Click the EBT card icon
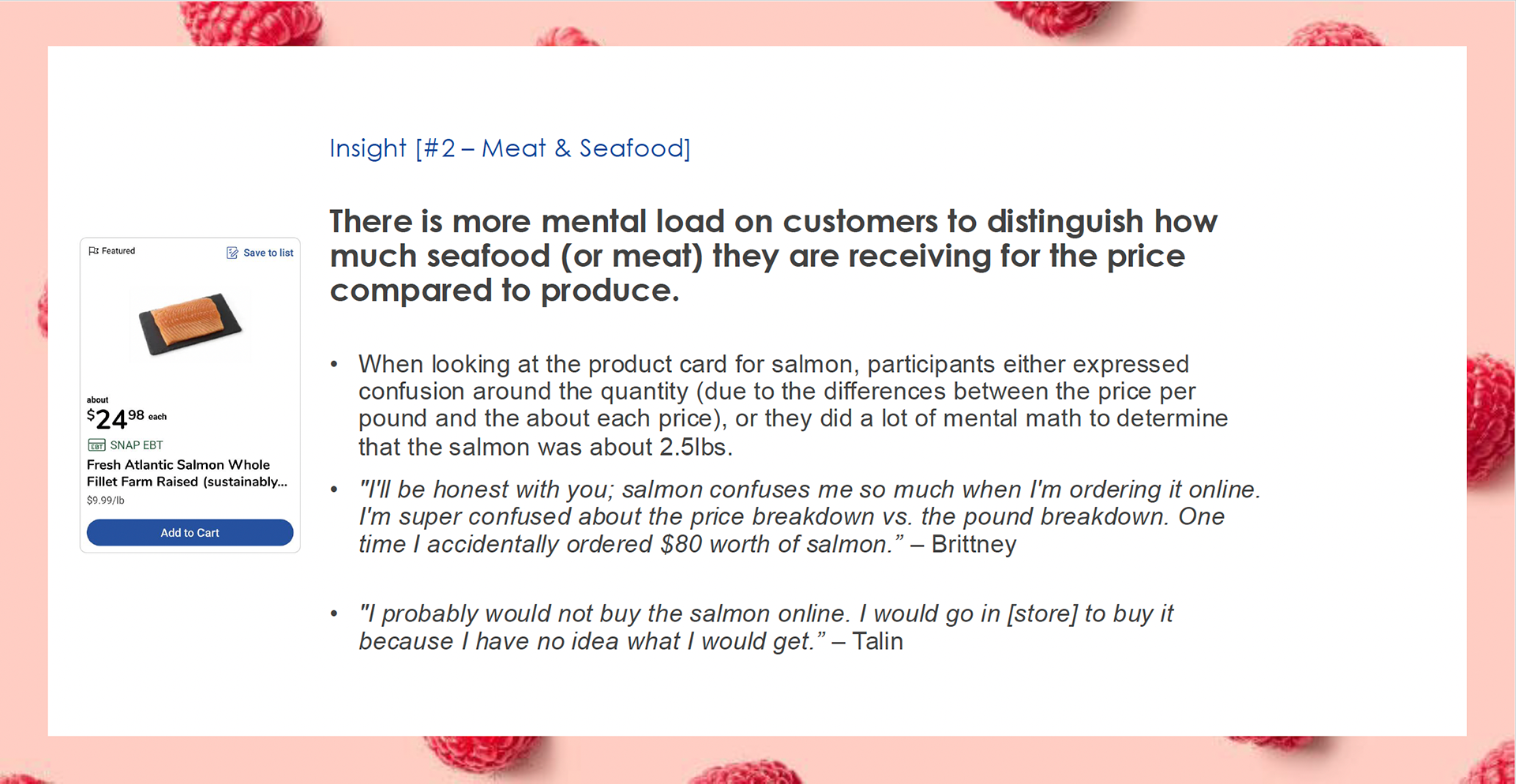The width and height of the screenshot is (1516, 784). pos(96,445)
